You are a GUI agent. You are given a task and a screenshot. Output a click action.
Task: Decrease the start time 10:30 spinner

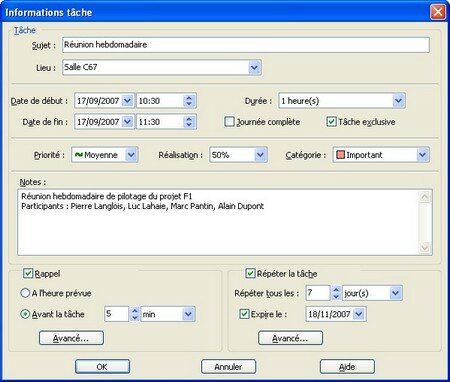coord(189,104)
